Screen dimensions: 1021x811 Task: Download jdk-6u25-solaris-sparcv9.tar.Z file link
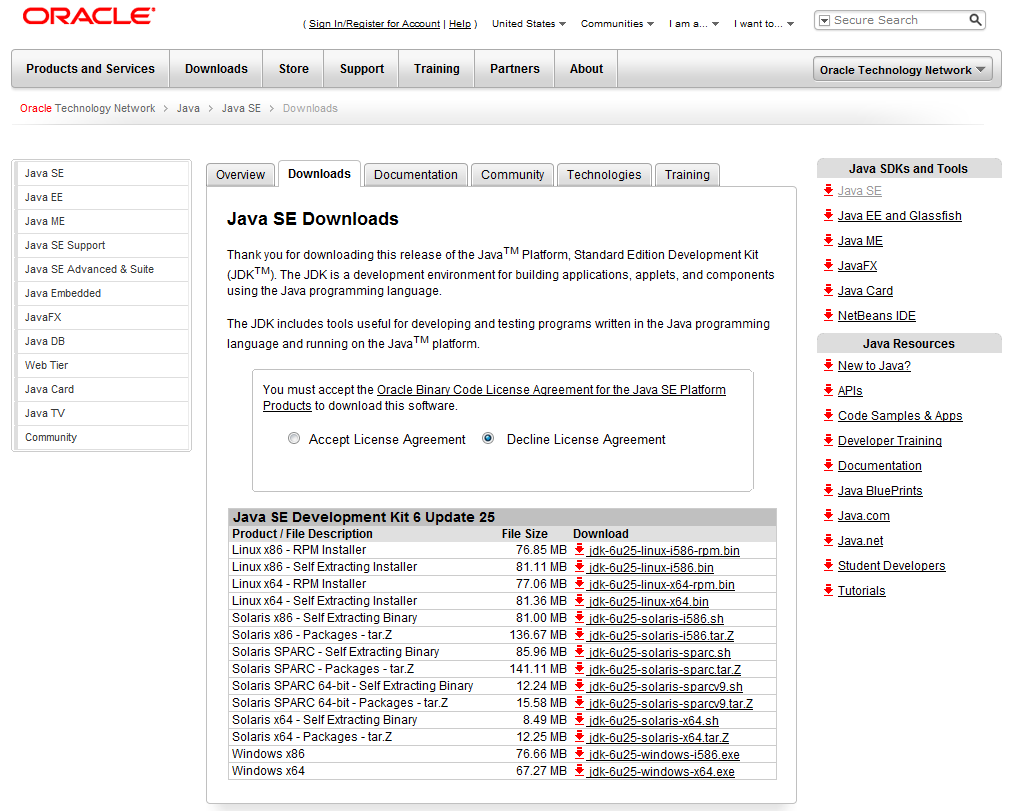click(x=671, y=704)
